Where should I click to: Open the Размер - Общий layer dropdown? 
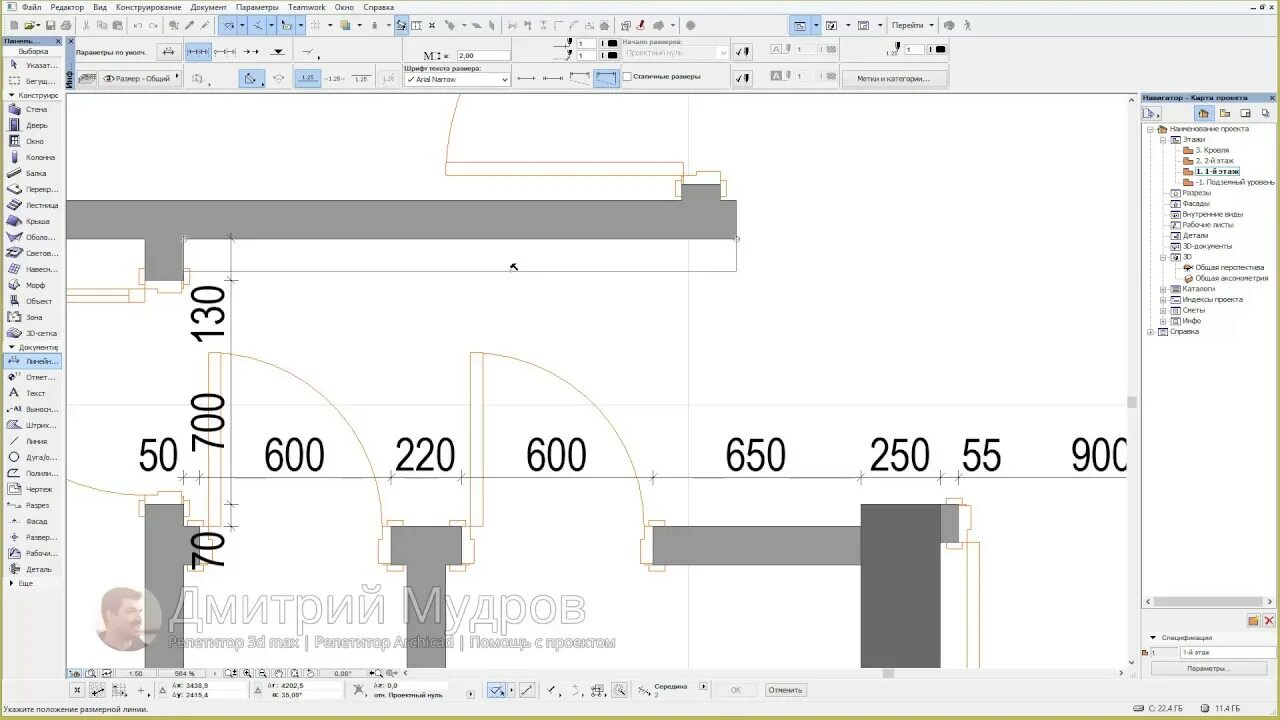pyautogui.click(x=140, y=78)
